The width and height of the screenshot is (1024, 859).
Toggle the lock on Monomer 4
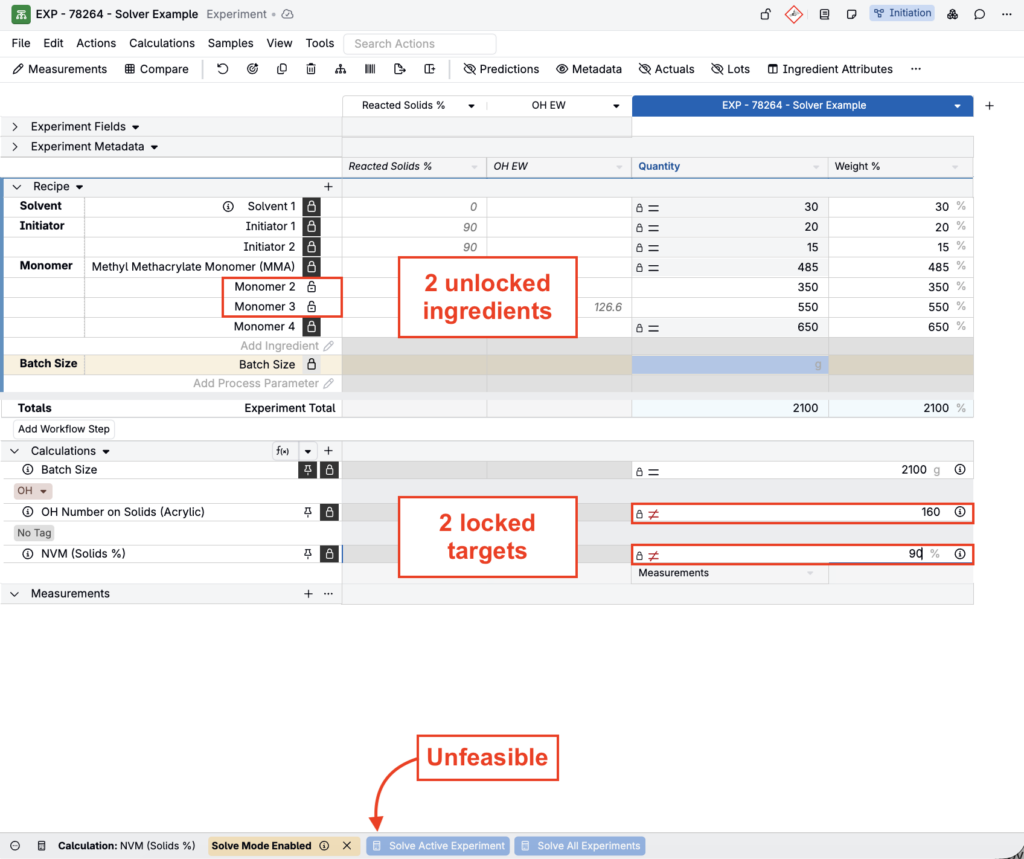click(x=312, y=327)
